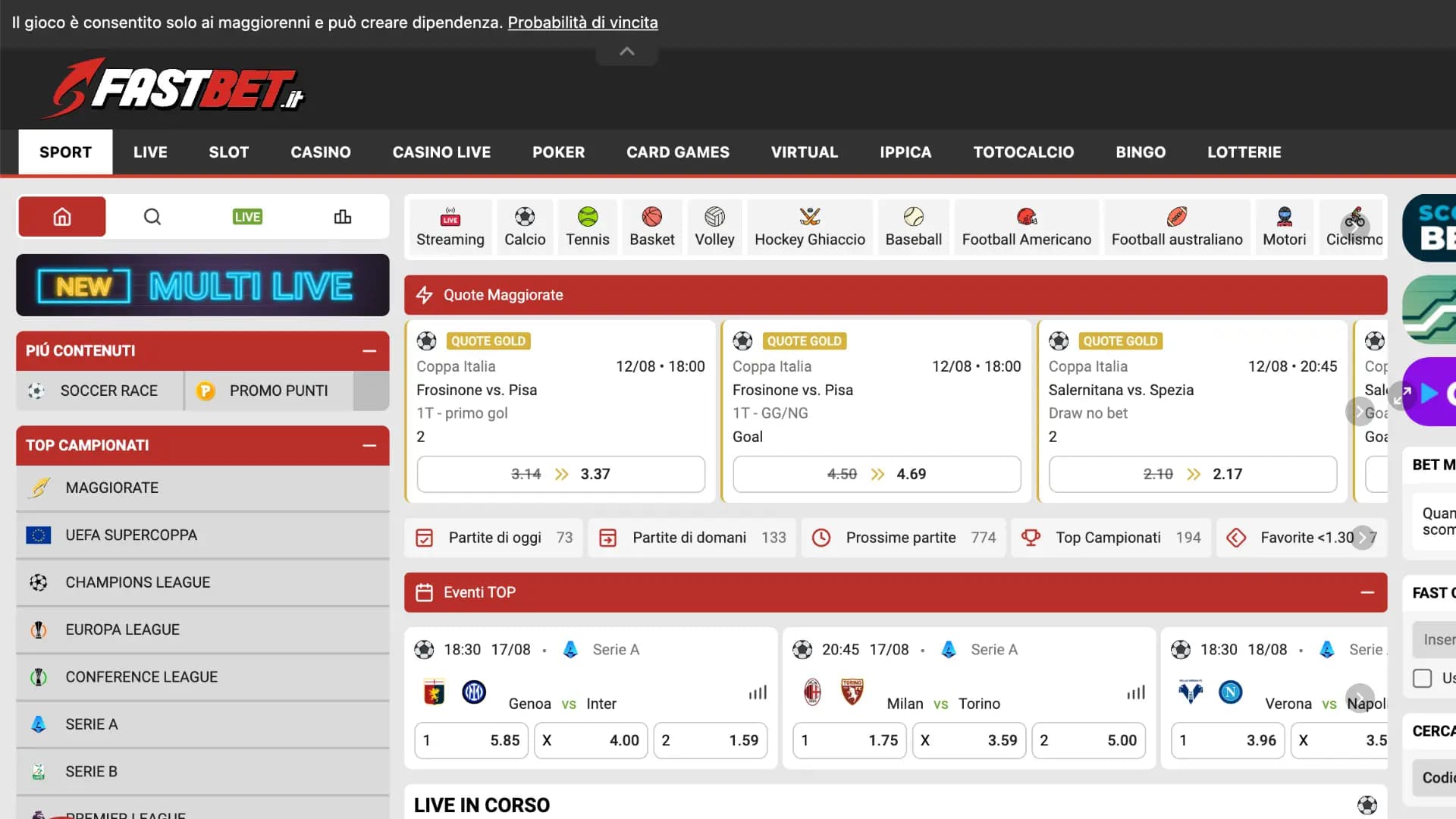Open the leaderboard podium icon
This screenshot has height=819, width=1456.
343,217
